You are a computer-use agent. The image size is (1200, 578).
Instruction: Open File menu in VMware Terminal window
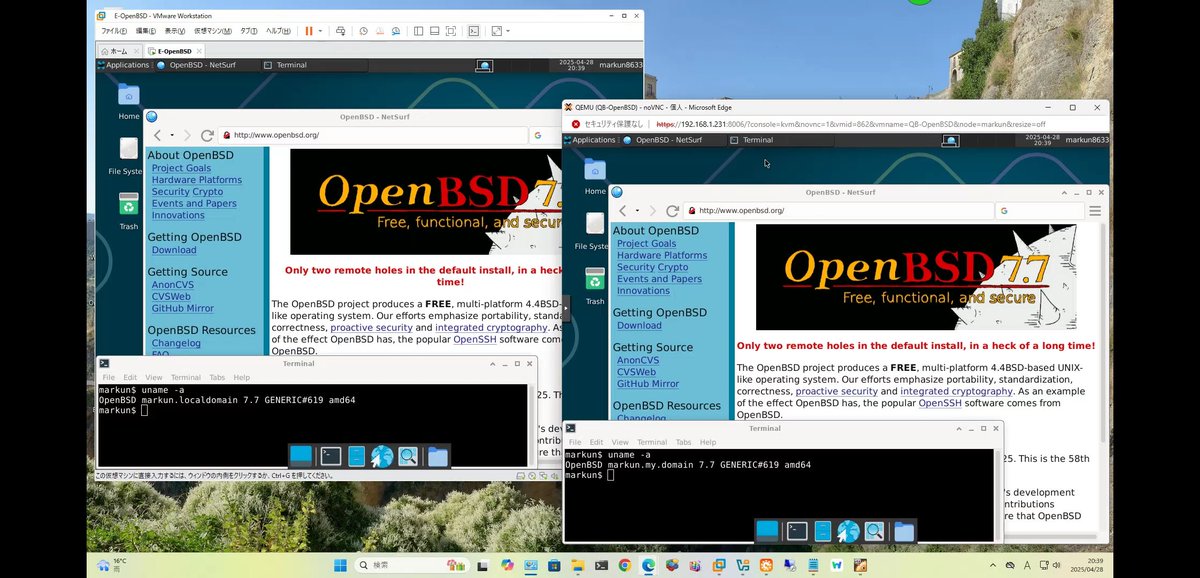click(109, 378)
